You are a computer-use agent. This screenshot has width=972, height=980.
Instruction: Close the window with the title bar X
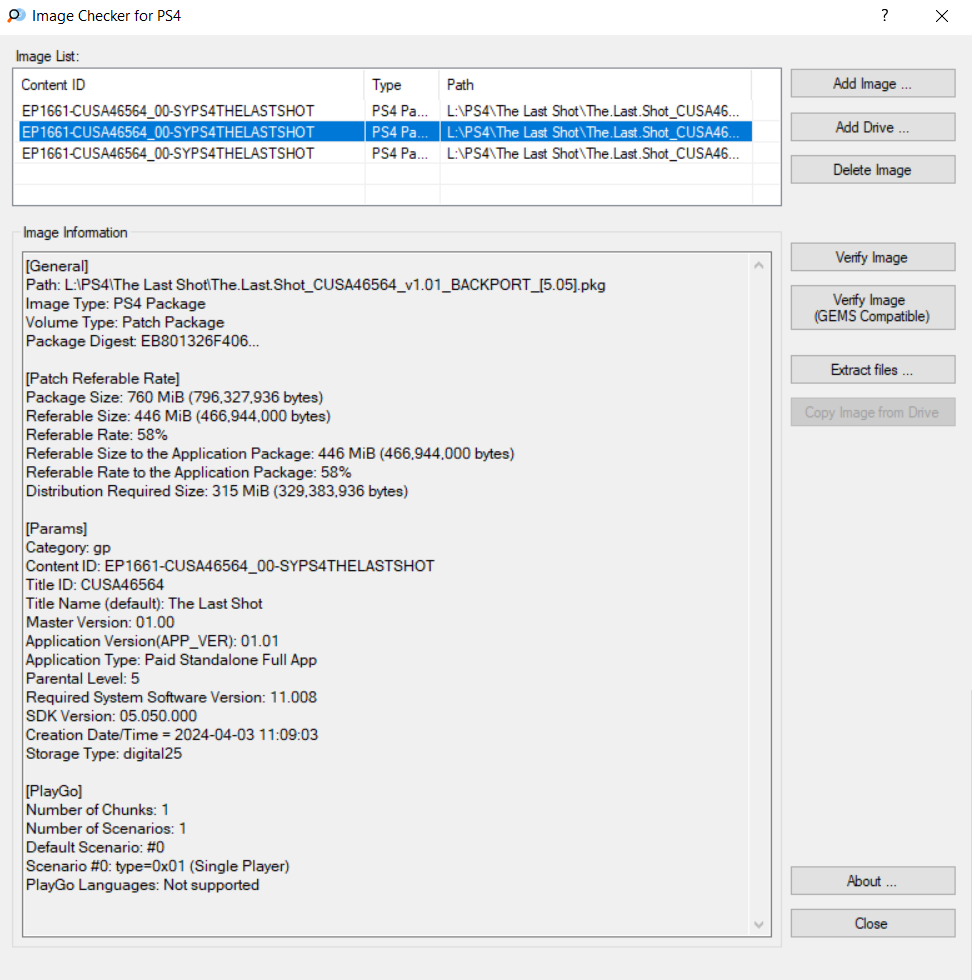click(941, 16)
